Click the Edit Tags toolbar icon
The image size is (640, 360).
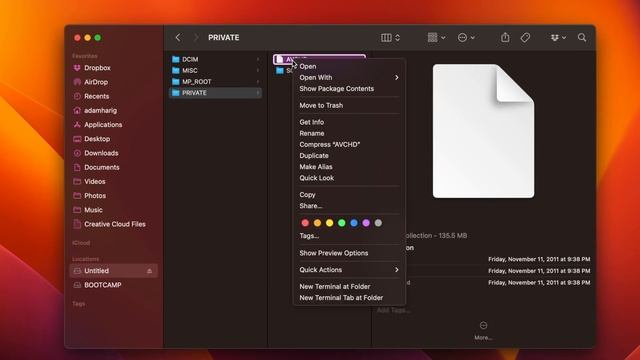(x=525, y=38)
